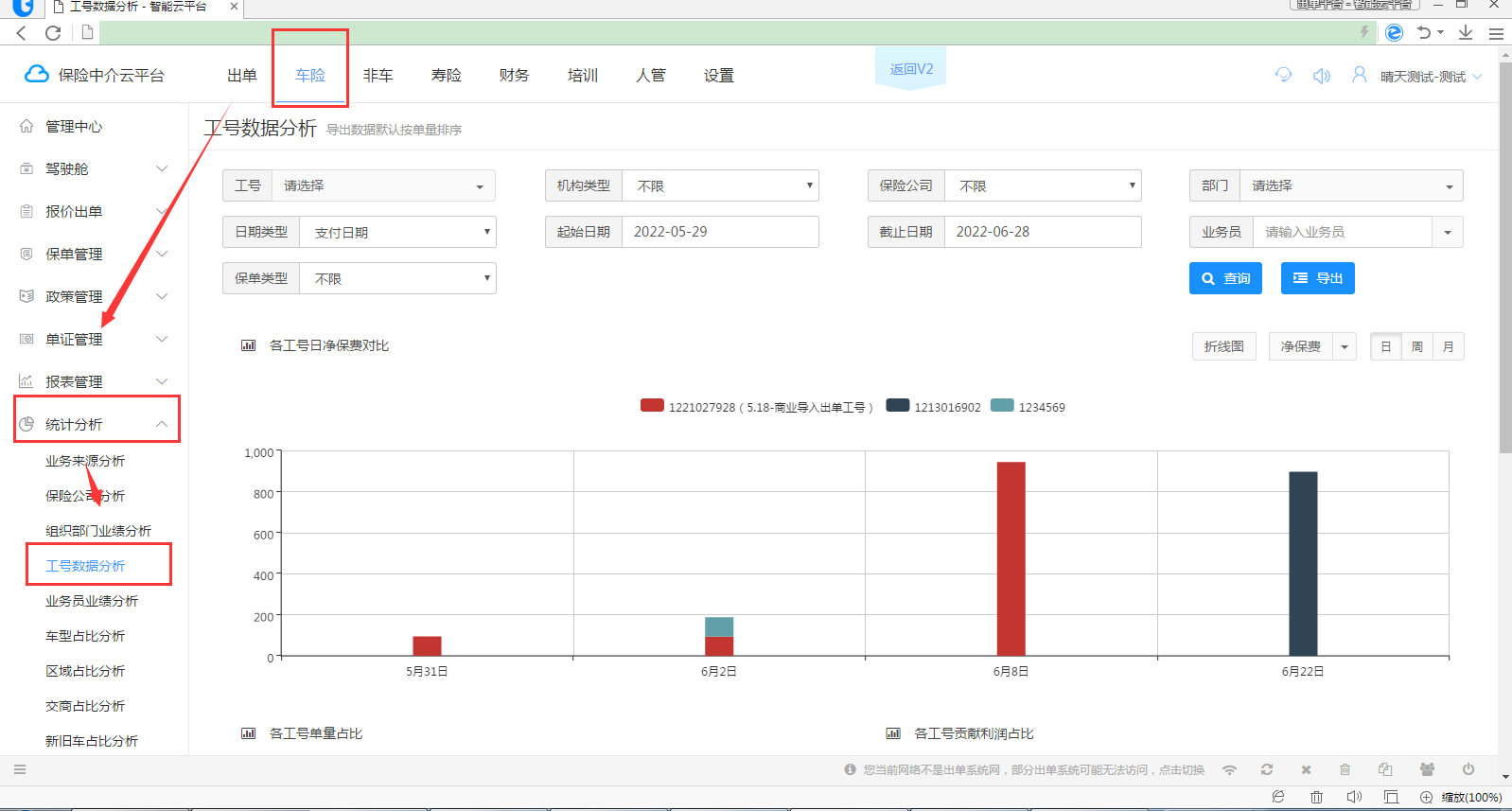Screen dimensions: 1512x811
Task: Open the 晴天测试-测试 account dropdown
Action: click(x=1431, y=77)
